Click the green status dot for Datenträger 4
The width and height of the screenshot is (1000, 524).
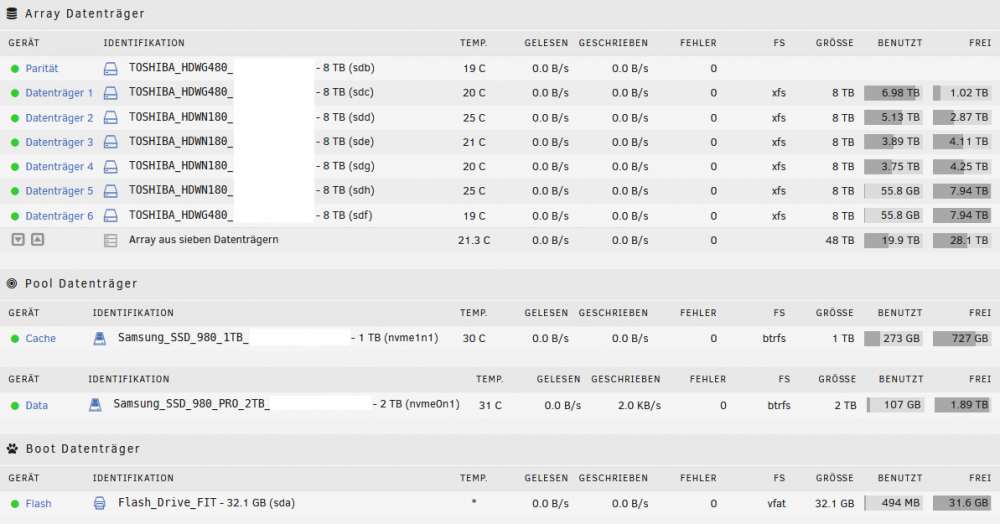point(15,167)
